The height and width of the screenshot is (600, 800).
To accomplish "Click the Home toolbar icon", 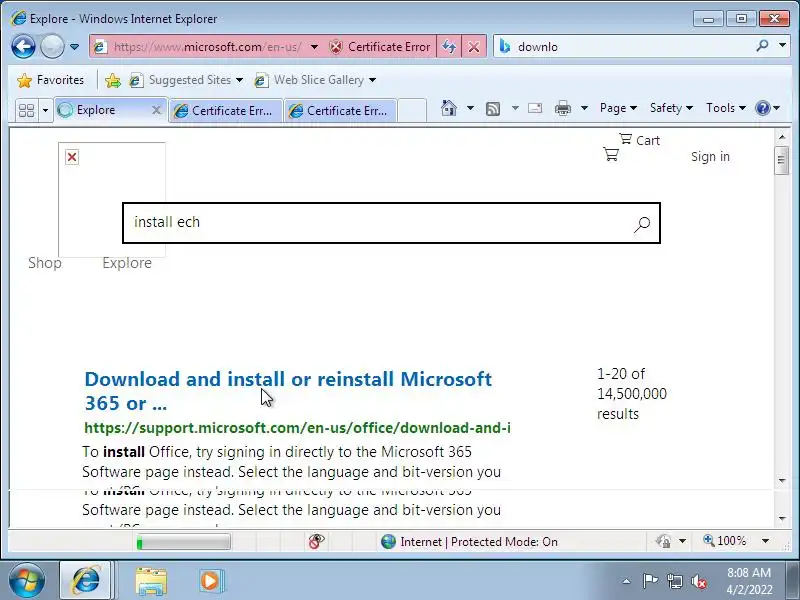I will pyautogui.click(x=448, y=108).
